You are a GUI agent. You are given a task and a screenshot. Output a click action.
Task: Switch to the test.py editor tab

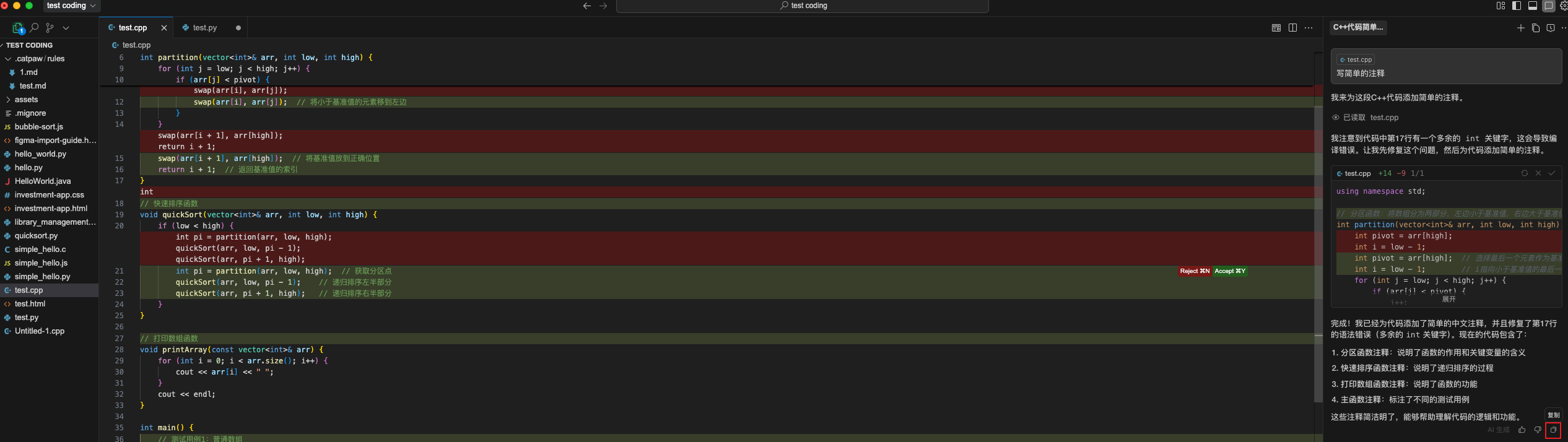pos(204,28)
